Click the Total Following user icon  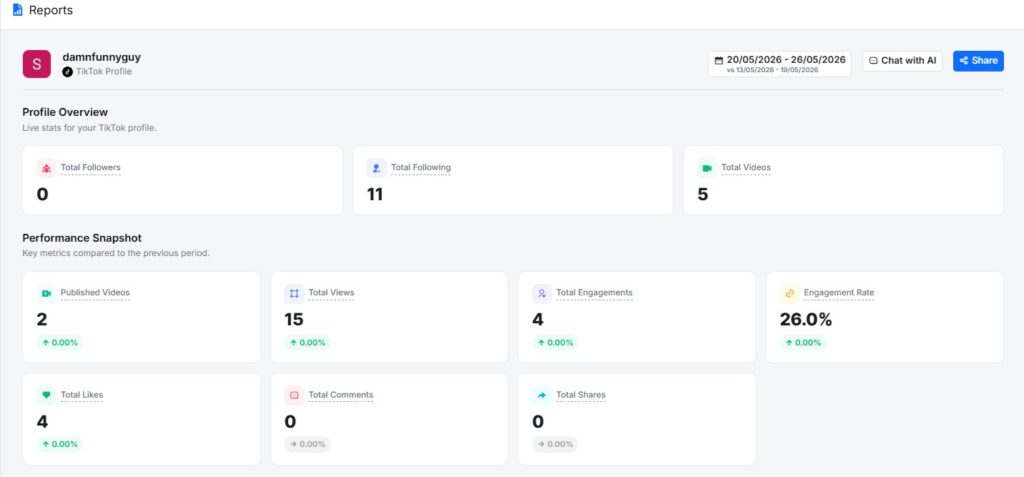[x=377, y=168]
